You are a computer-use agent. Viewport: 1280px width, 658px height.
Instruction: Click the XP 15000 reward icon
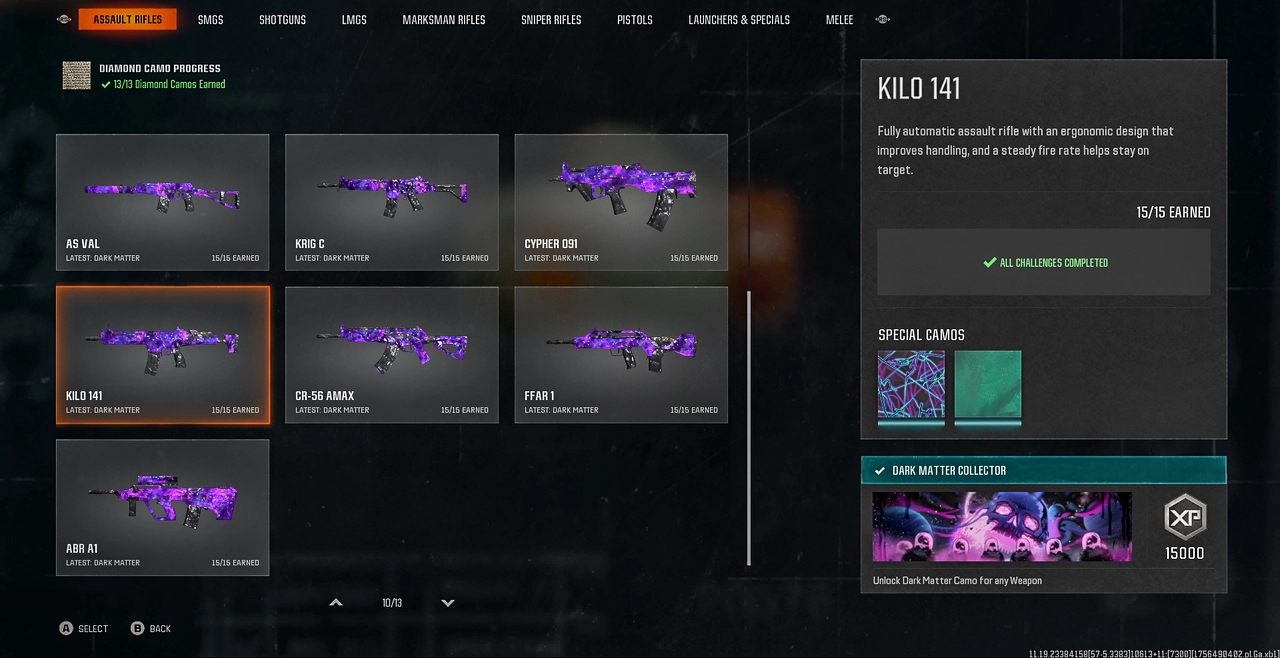coord(1185,518)
